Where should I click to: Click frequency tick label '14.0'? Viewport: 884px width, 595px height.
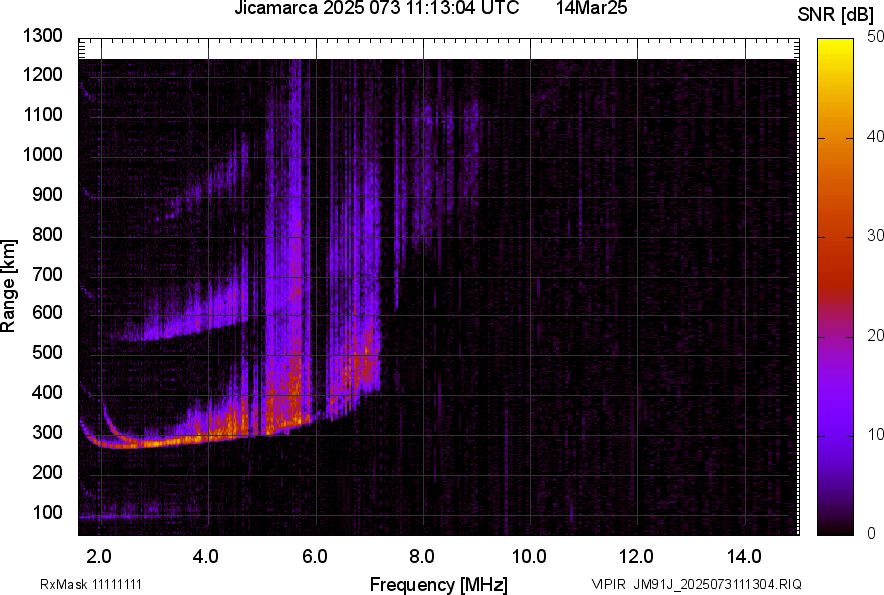[x=745, y=557]
